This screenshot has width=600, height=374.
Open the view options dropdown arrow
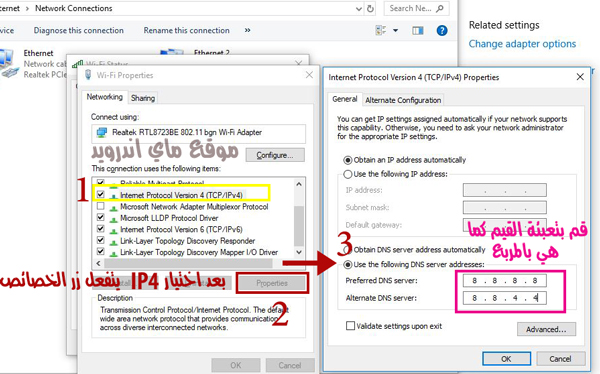[395, 30]
